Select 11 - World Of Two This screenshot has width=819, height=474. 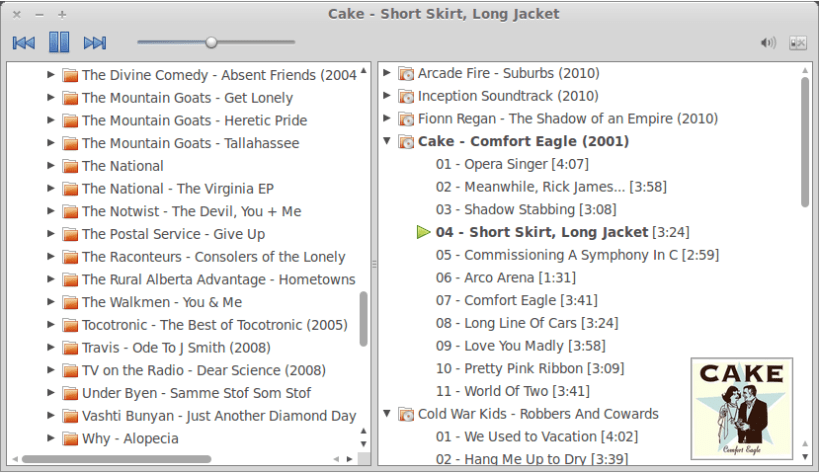coord(513,391)
